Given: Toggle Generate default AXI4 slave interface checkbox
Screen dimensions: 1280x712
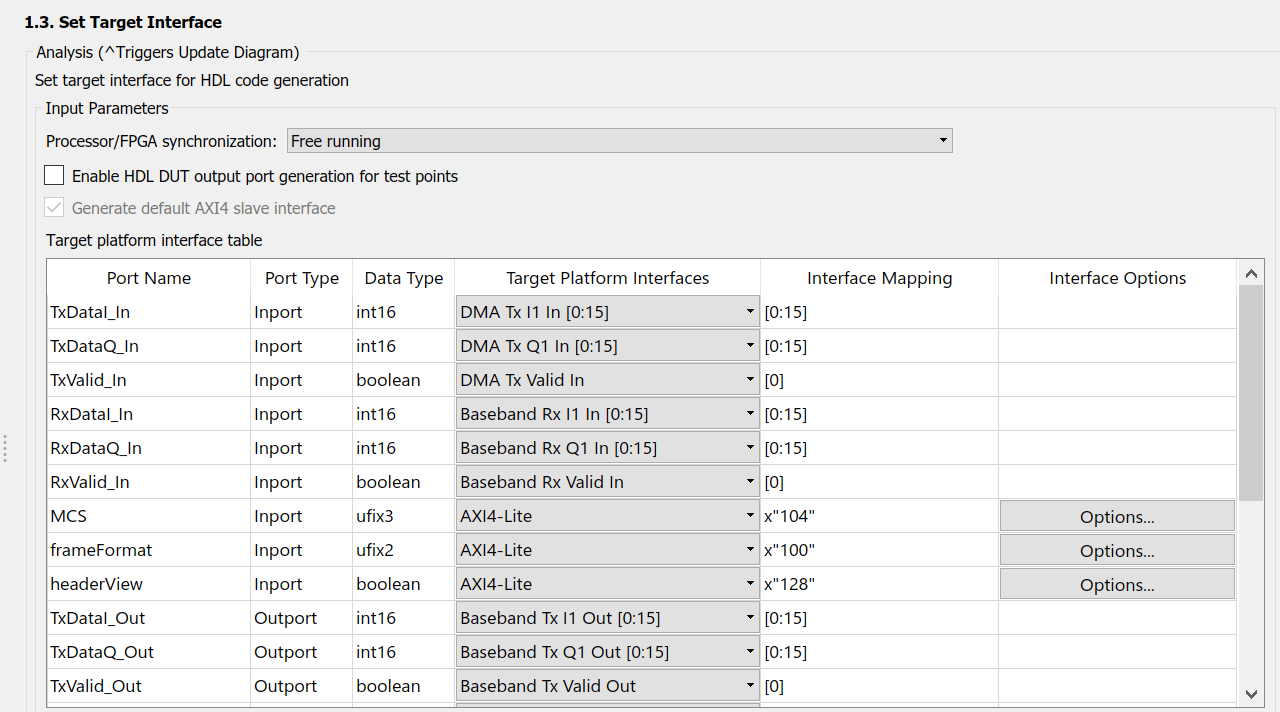Looking at the screenshot, I should tap(54, 208).
